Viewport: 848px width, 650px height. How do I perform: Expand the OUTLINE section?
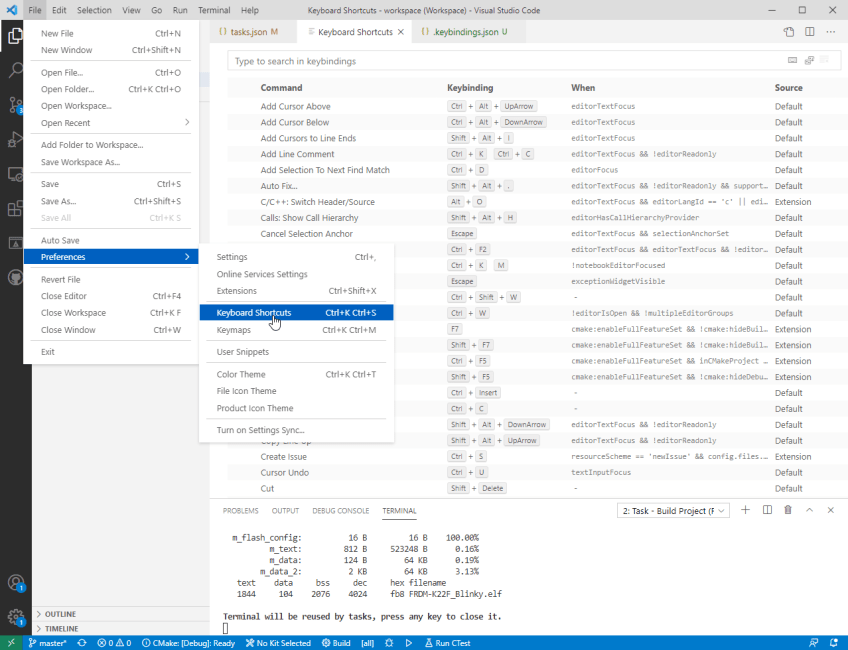(x=60, y=614)
